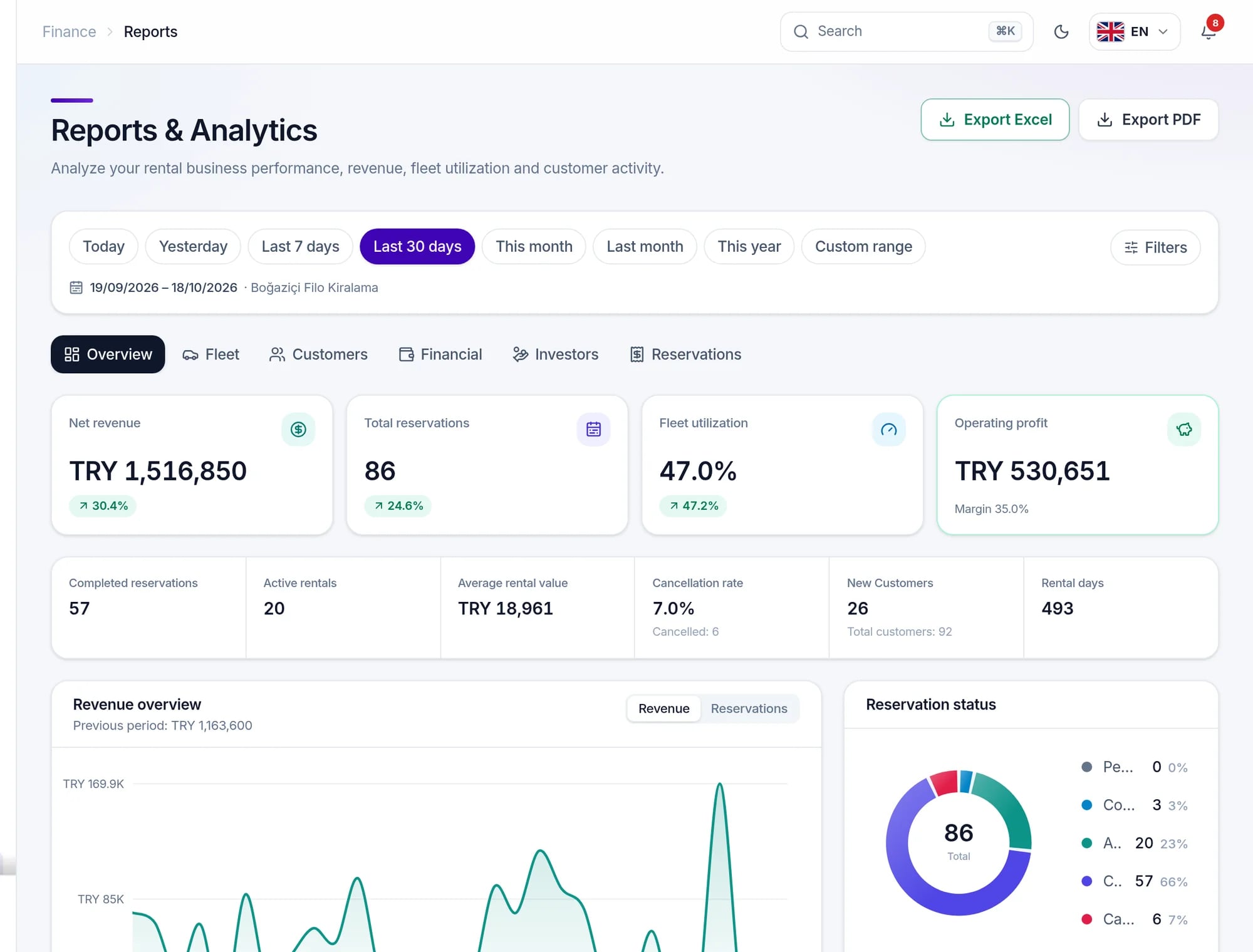The image size is (1253, 952).
Task: Click the date range calendar icon
Action: coord(76,287)
